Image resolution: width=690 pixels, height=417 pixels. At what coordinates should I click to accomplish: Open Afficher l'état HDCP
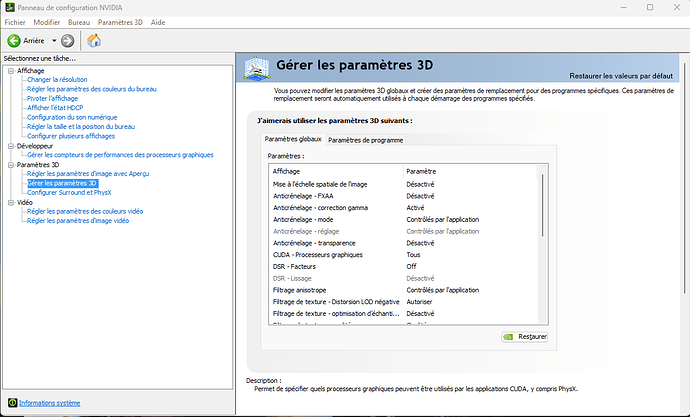[x=55, y=108]
